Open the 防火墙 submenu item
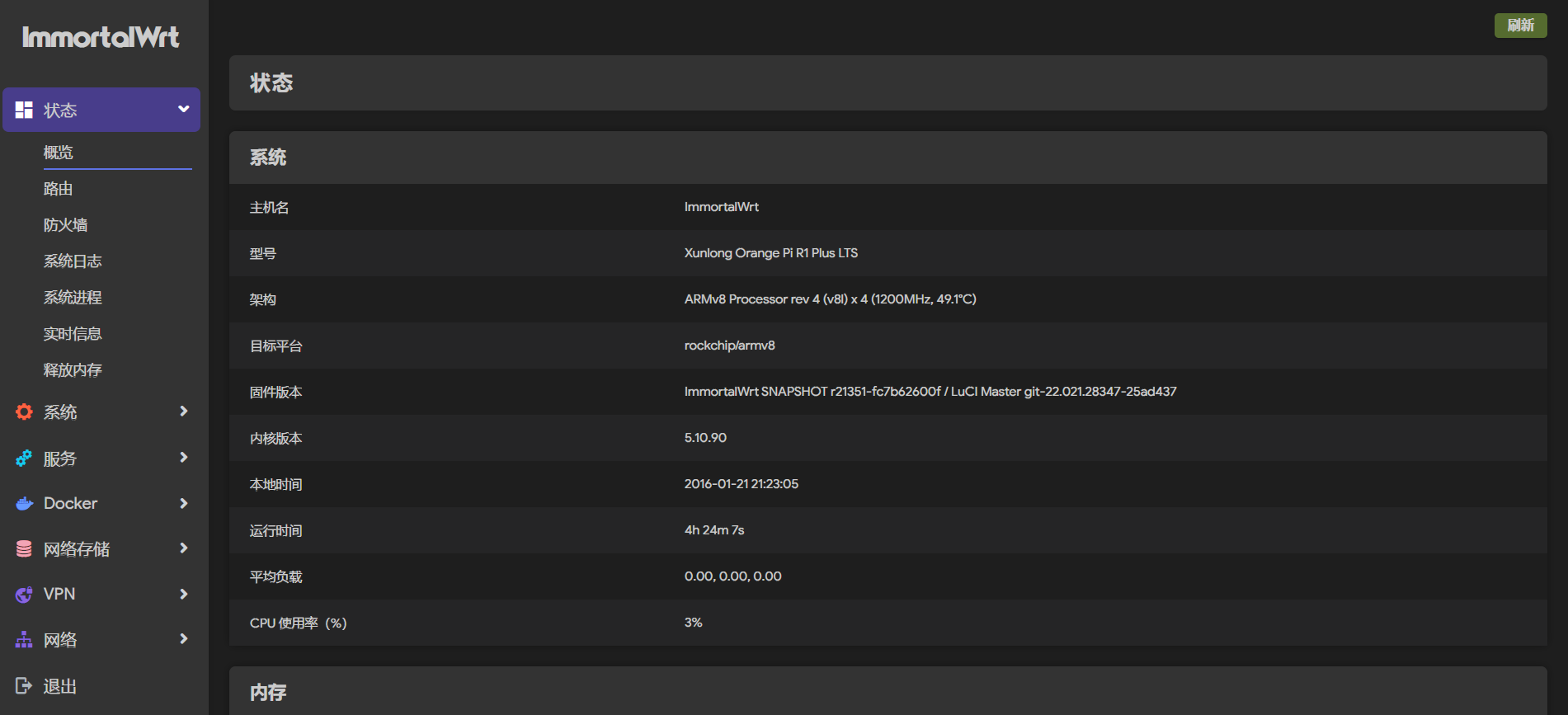The width and height of the screenshot is (1568, 715). [66, 225]
